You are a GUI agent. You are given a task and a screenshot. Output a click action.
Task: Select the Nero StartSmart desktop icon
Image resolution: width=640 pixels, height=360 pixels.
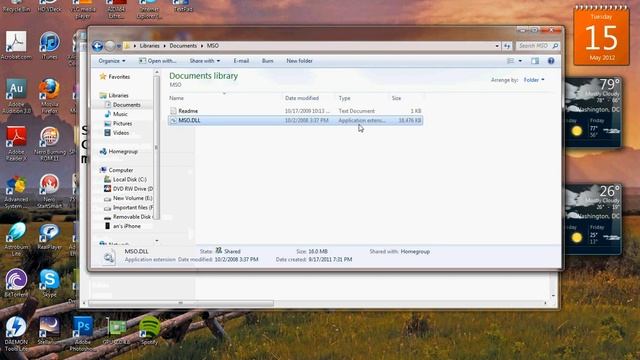[49, 191]
